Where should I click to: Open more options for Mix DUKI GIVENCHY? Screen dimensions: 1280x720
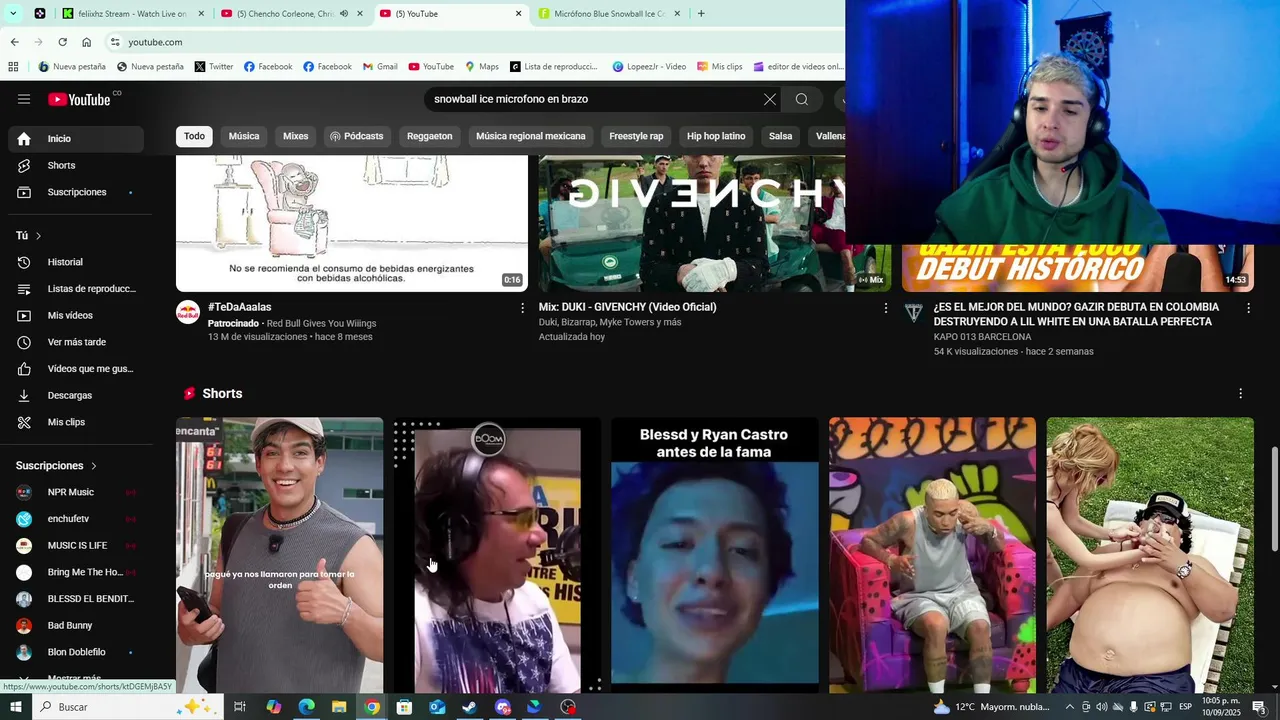pyautogui.click(x=885, y=308)
